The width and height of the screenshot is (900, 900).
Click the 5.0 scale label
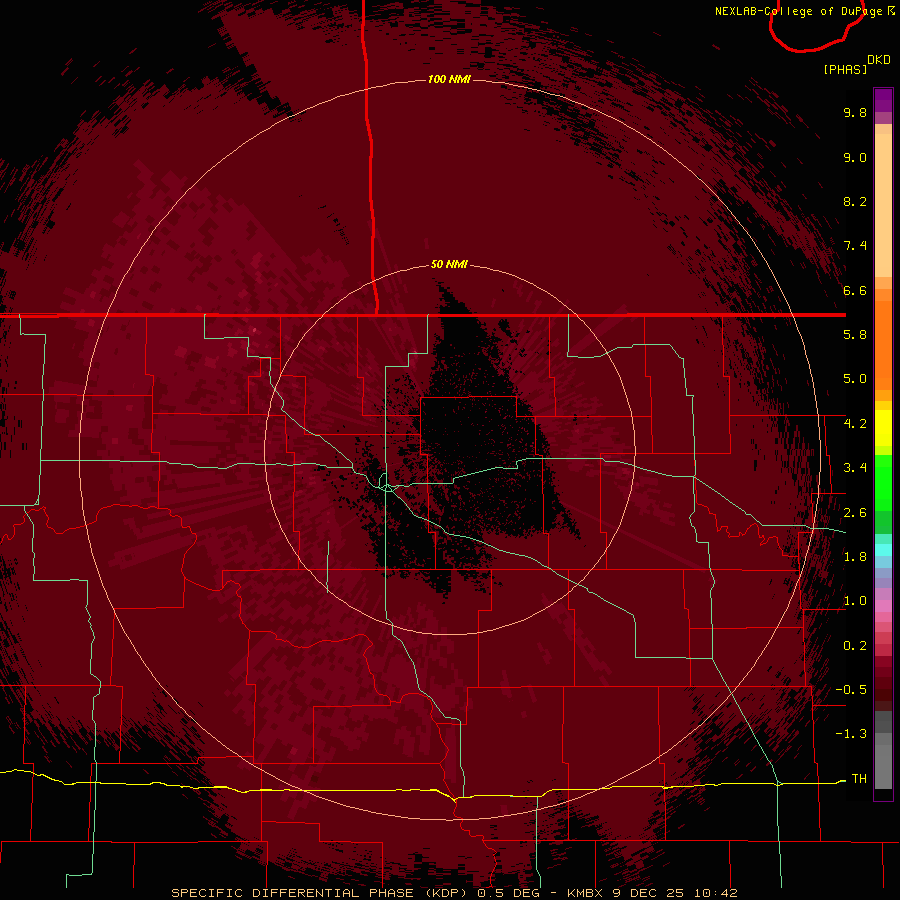pos(855,379)
